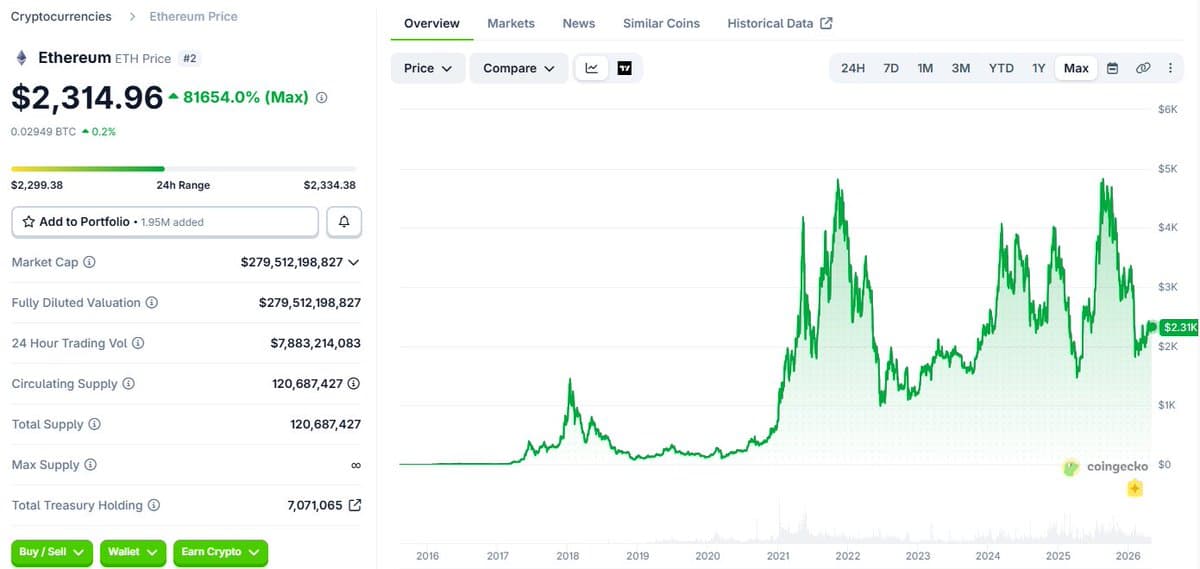Click the green $2.31K price marker

[x=1181, y=327]
